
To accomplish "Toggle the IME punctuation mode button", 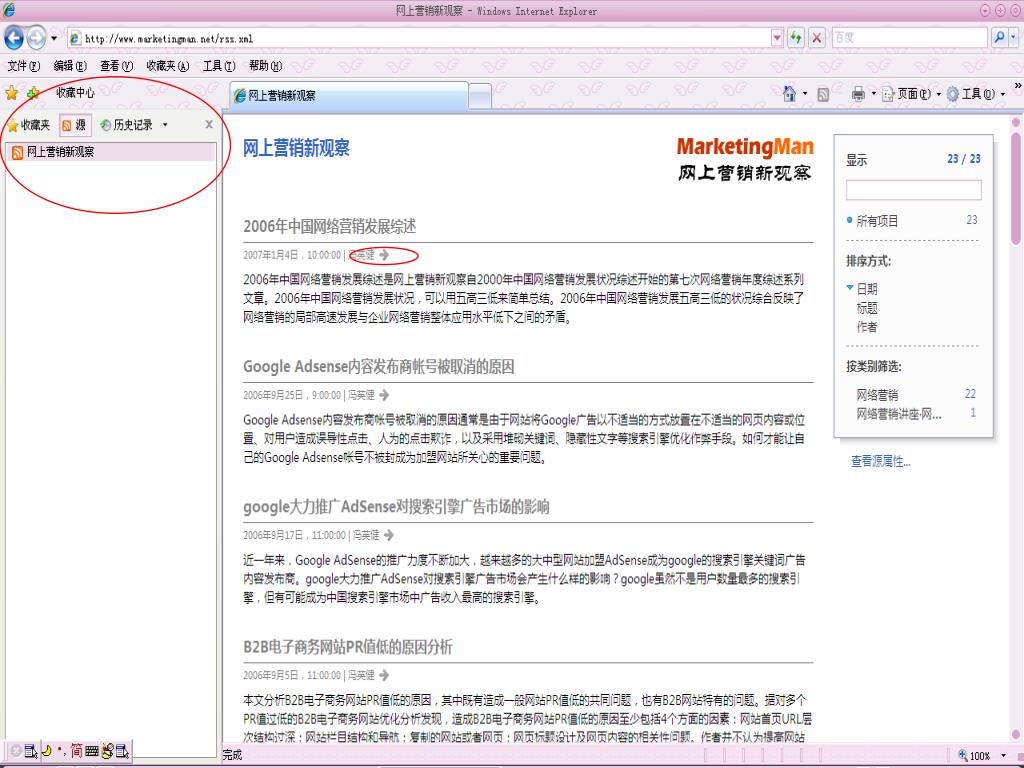I will coord(61,751).
